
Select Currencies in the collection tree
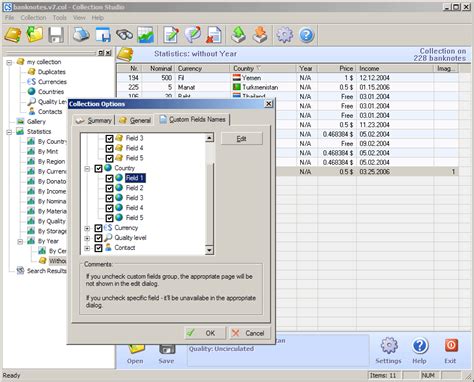pyautogui.click(x=52, y=82)
